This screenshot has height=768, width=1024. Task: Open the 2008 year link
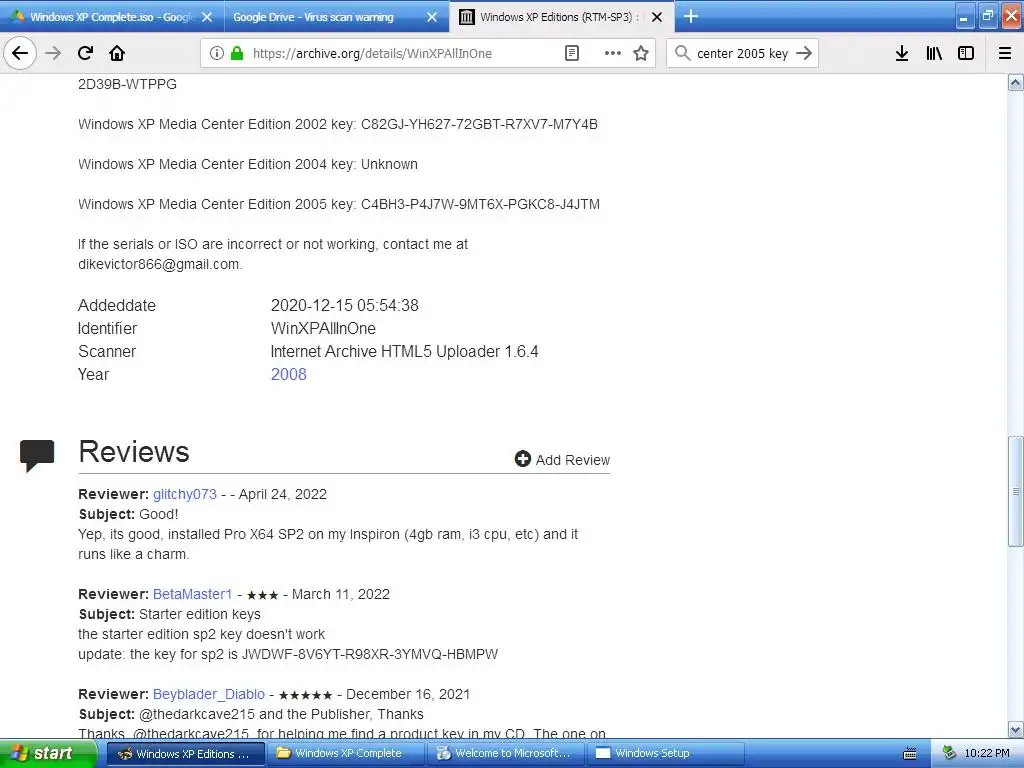[x=289, y=374]
